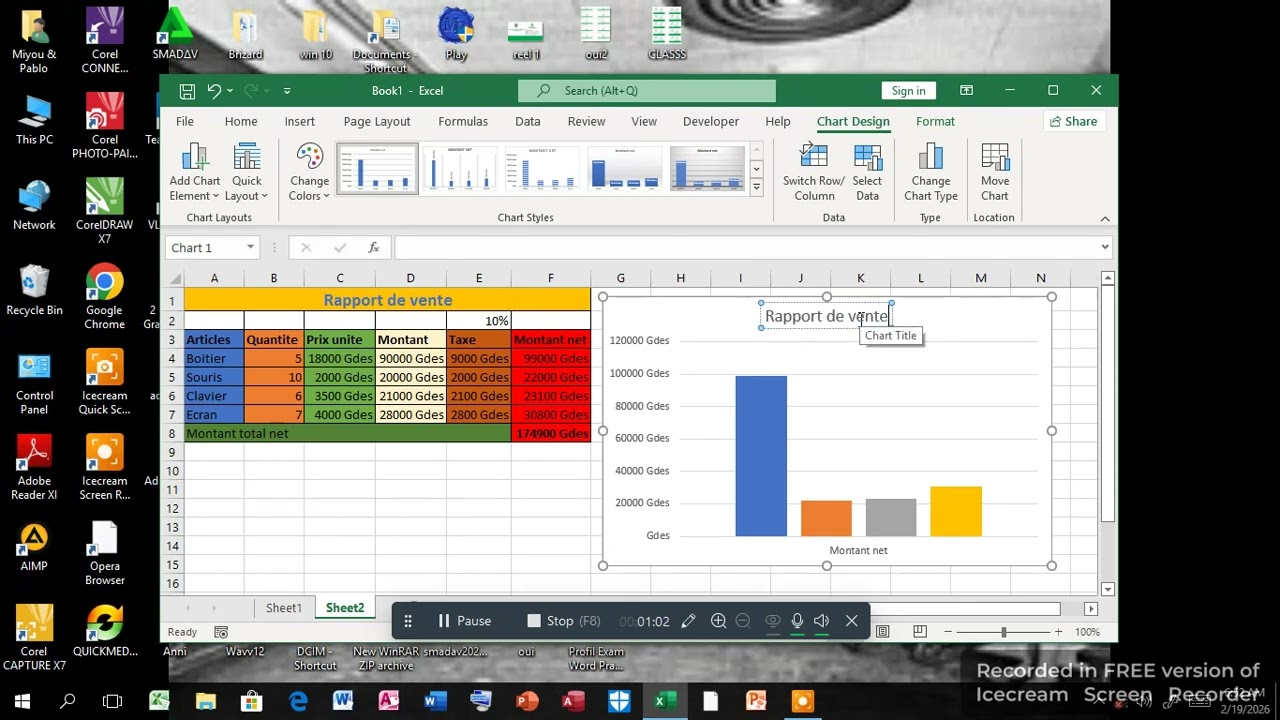
Task: Switch to the Format ribbon tab
Action: [935, 121]
